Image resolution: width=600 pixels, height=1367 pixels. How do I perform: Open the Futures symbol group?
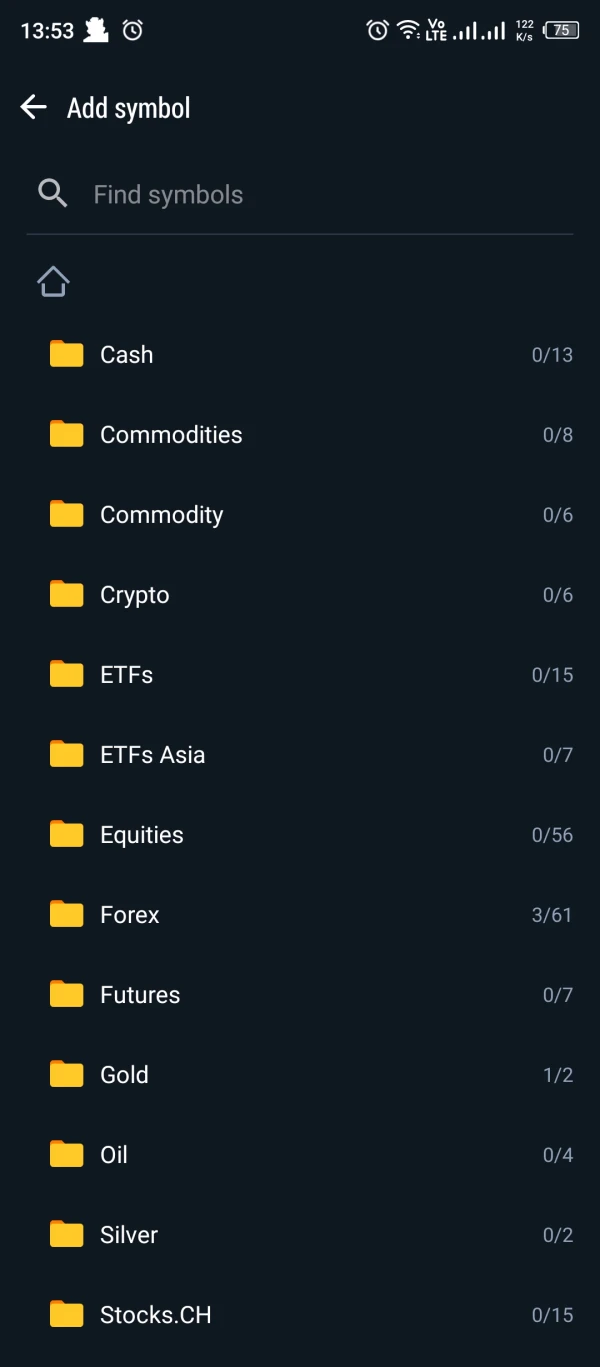(140, 995)
